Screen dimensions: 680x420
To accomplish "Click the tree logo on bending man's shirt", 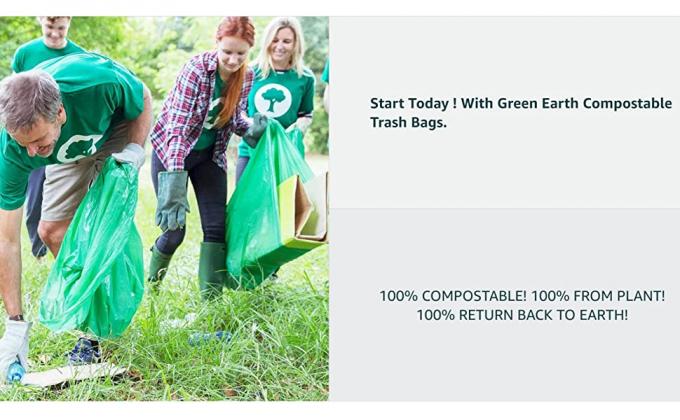I will 78,148.
